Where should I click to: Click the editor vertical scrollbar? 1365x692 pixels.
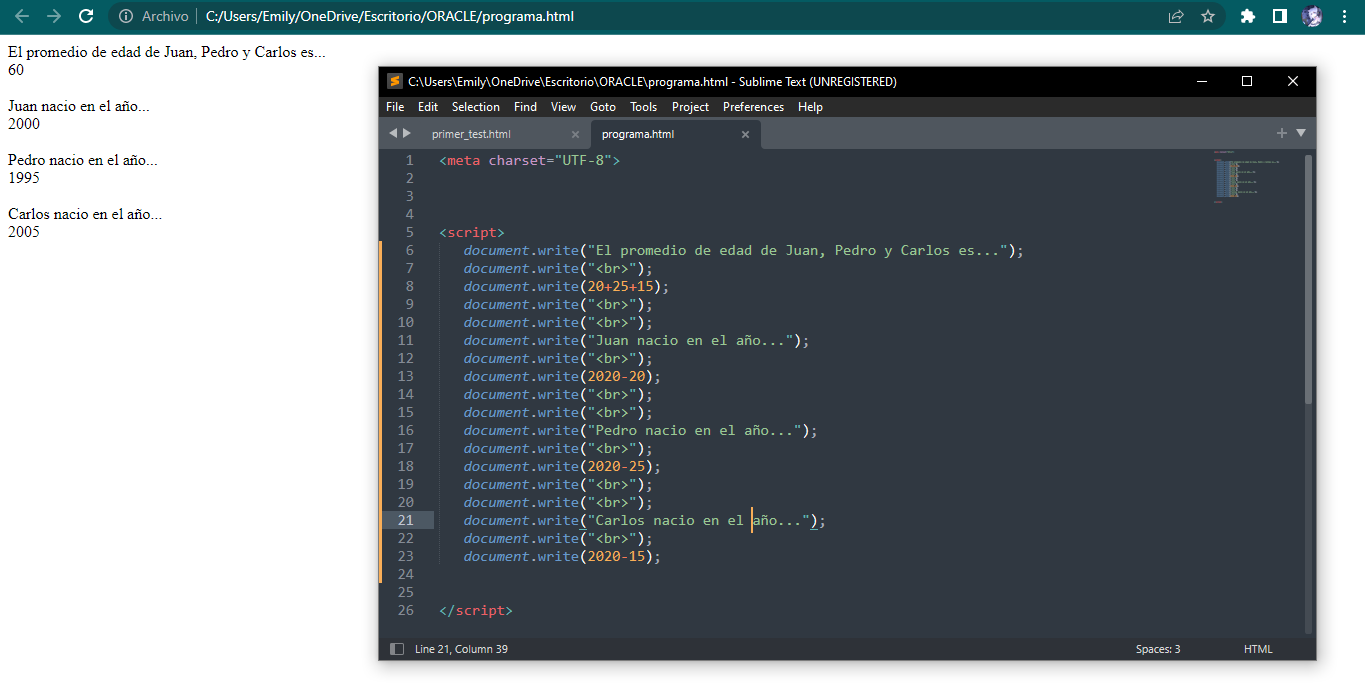(x=1309, y=280)
